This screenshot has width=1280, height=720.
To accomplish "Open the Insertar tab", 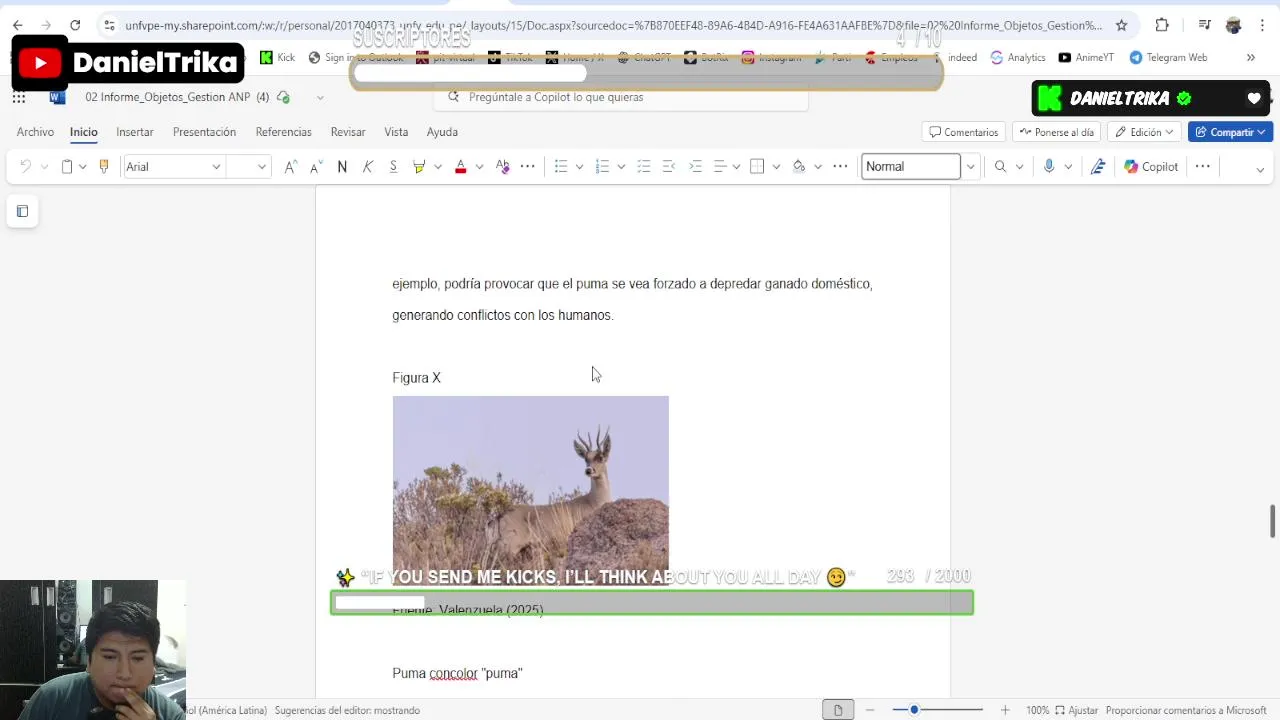I will coord(135,132).
